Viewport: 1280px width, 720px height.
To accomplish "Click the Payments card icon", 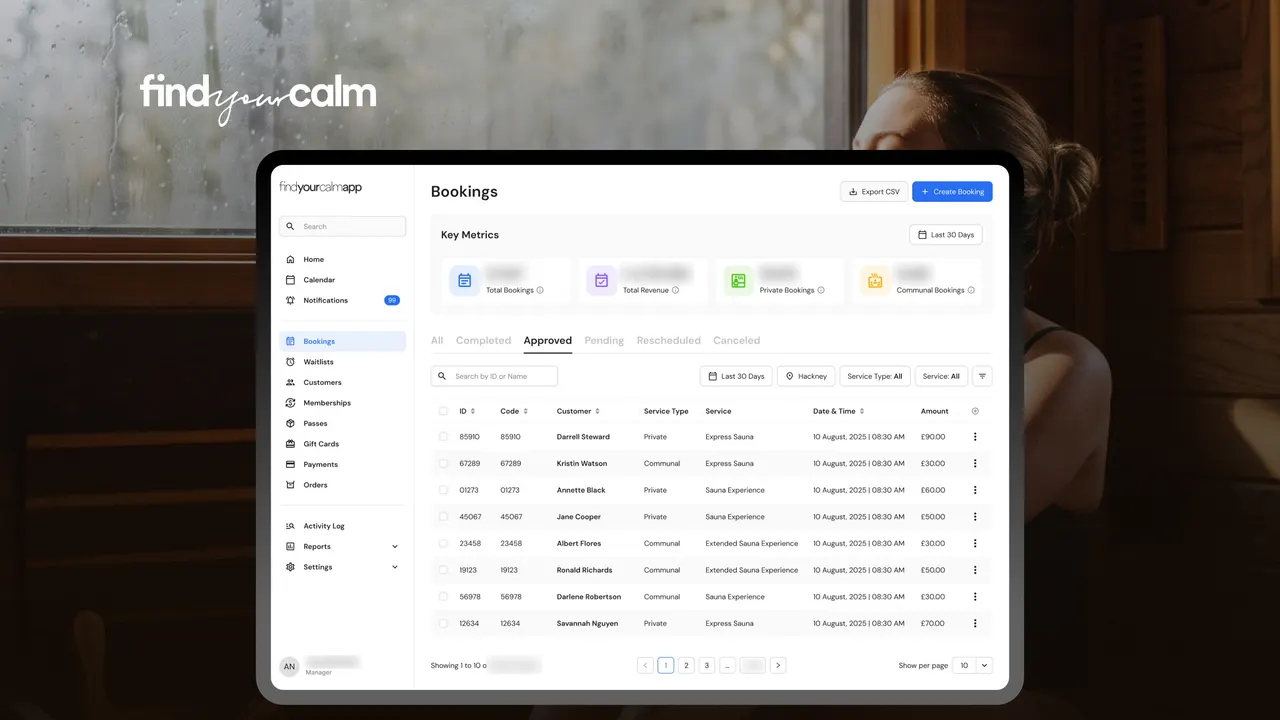I will click(290, 464).
